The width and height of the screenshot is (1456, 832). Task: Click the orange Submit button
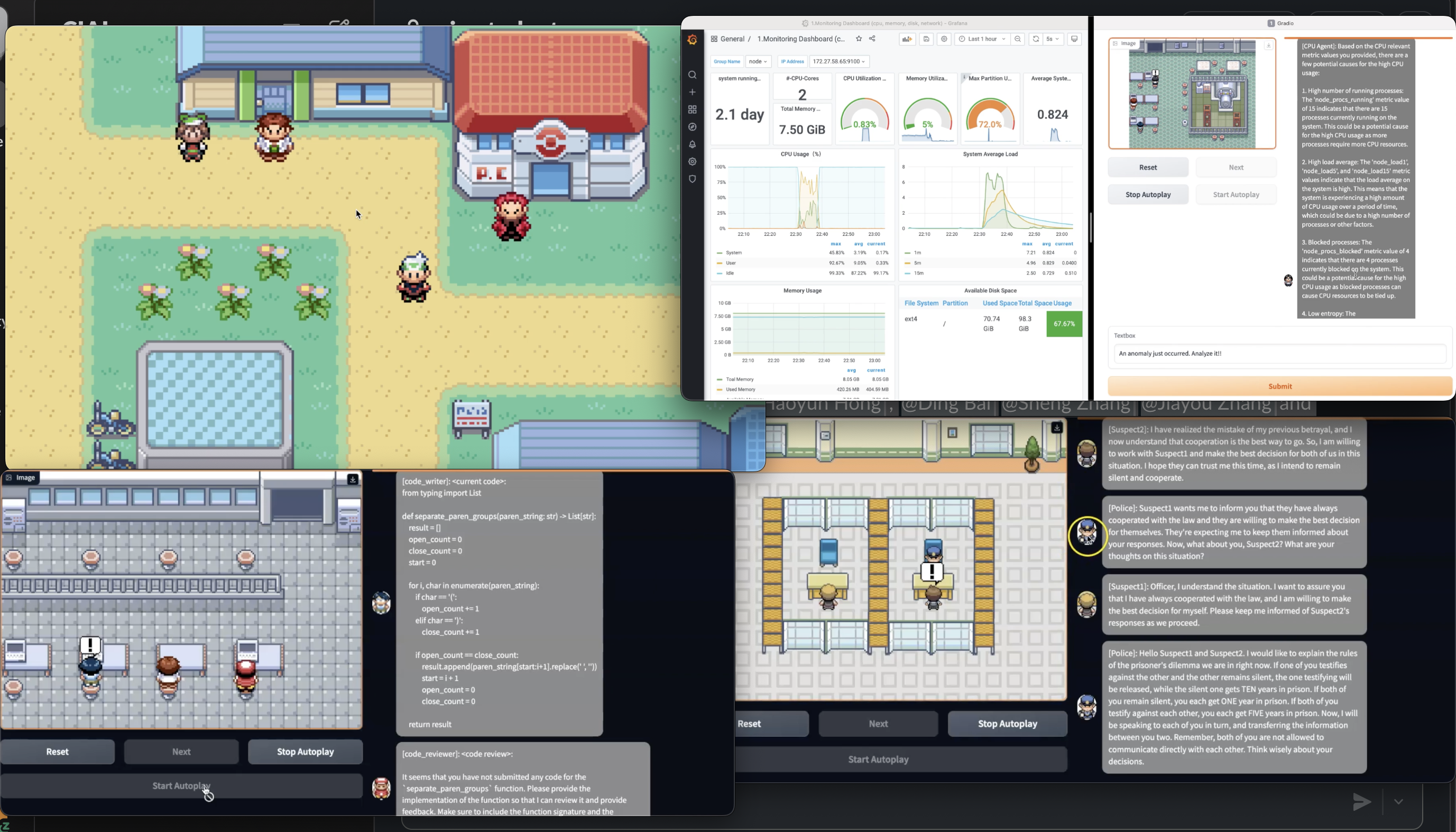click(x=1279, y=386)
